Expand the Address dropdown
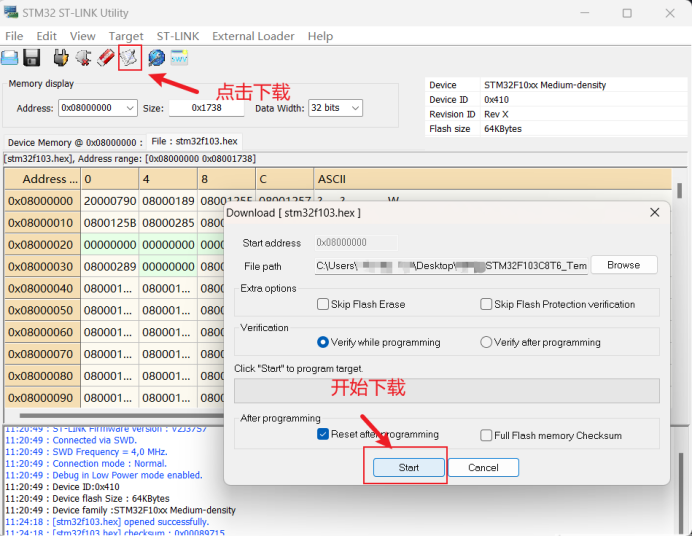Viewport: 692px width, 536px height. pos(130,108)
